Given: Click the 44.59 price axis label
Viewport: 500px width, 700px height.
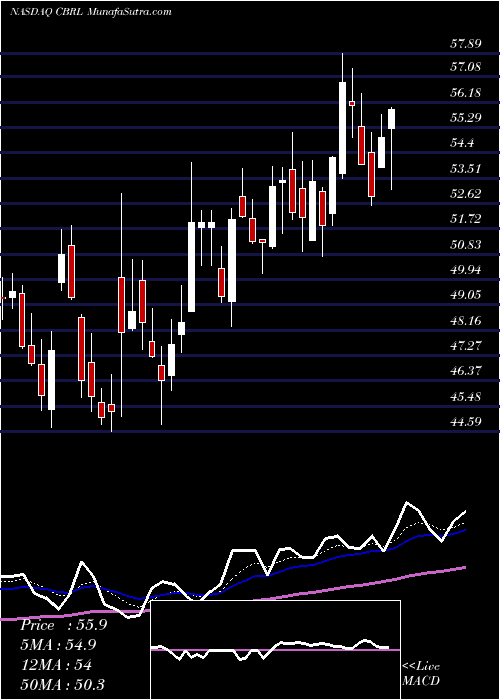Looking at the screenshot, I should tap(465, 421).
